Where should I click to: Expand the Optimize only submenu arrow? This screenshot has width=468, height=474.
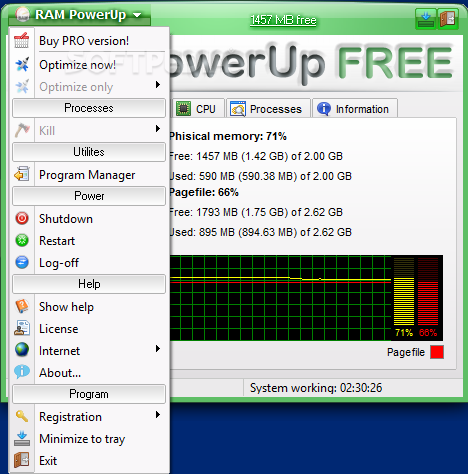coord(158,85)
